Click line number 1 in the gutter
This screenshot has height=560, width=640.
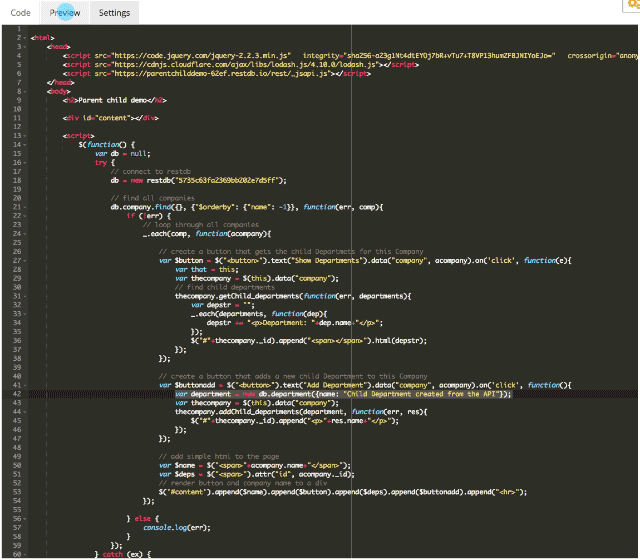click(19, 29)
